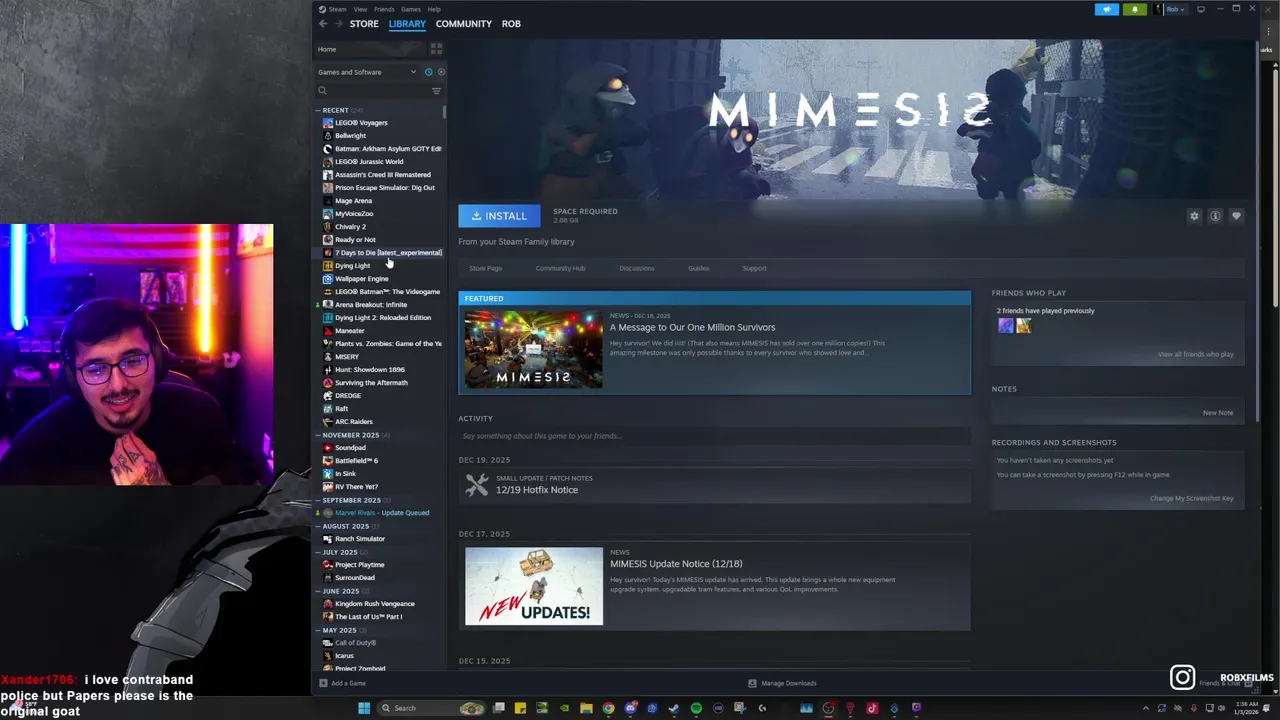Screen dimensions: 1280x720
Task: Collapse the AUGUST 2025 category
Action: [318, 526]
